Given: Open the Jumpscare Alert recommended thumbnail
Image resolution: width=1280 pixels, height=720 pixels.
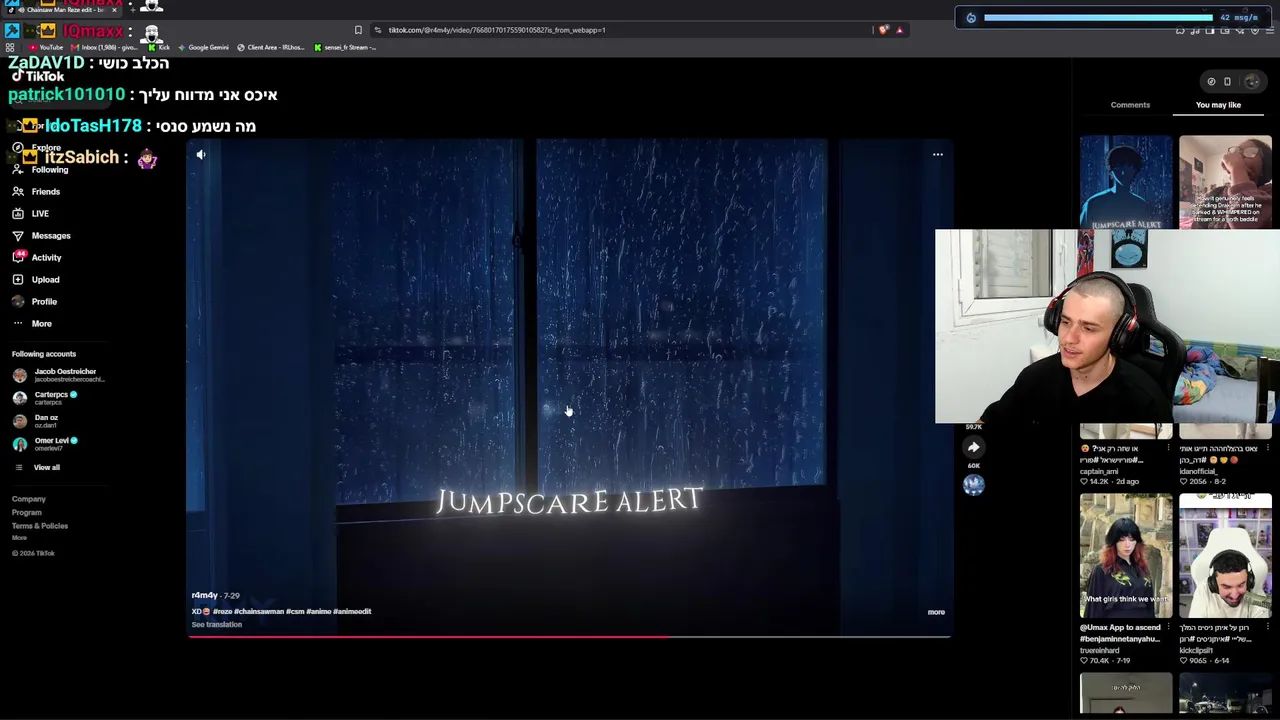Looking at the screenshot, I should point(1126,183).
